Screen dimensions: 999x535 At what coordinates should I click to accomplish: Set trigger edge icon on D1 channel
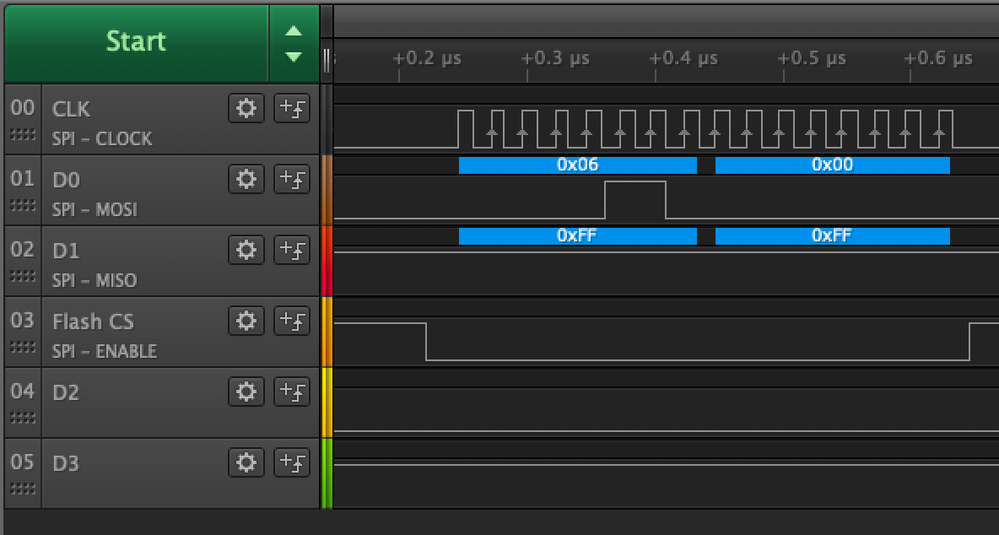(x=292, y=250)
